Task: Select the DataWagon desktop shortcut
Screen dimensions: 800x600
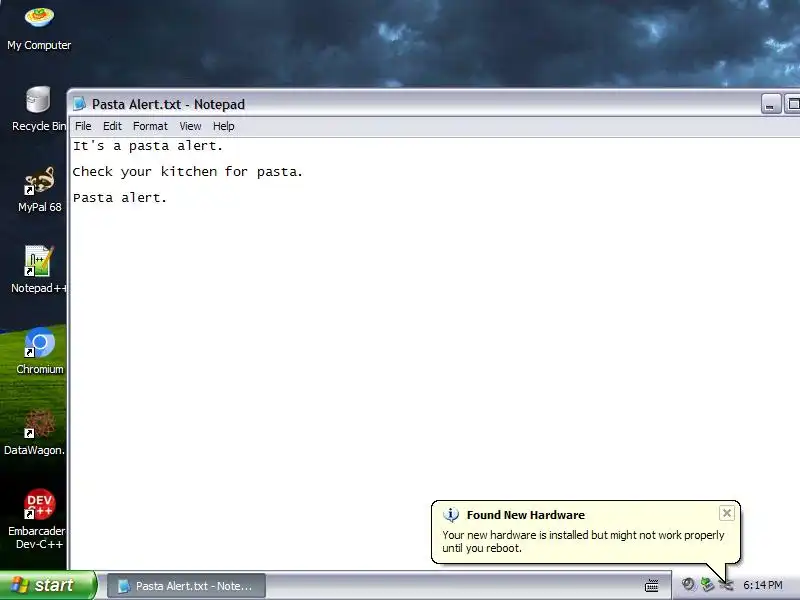Action: coord(35,432)
